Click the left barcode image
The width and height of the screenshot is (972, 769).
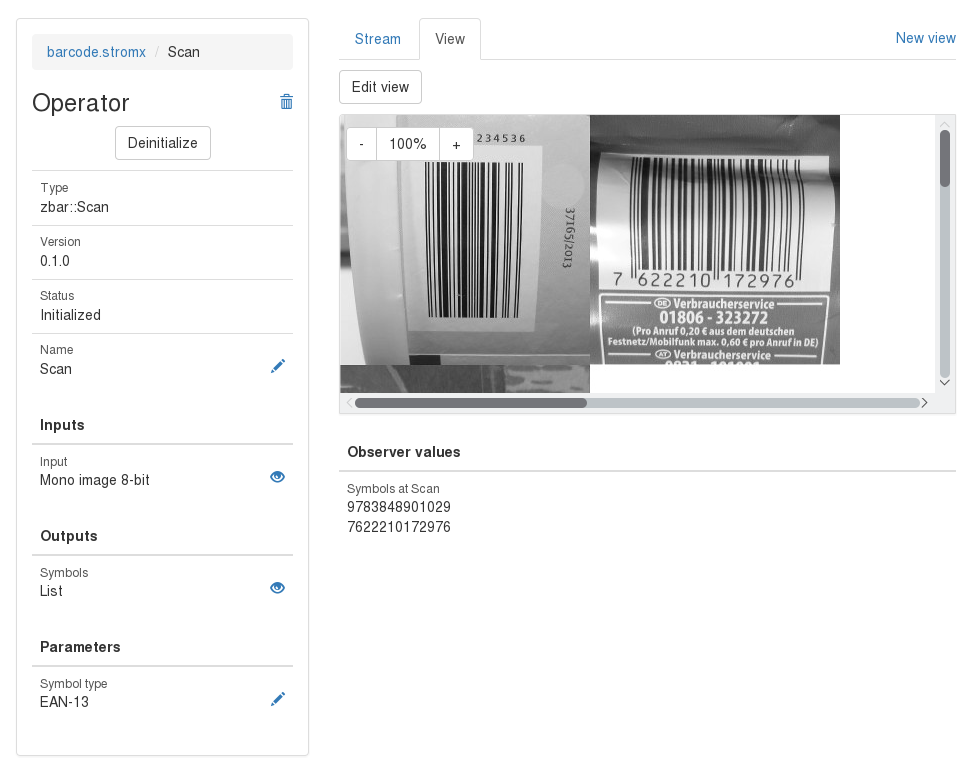pyautogui.click(x=465, y=240)
